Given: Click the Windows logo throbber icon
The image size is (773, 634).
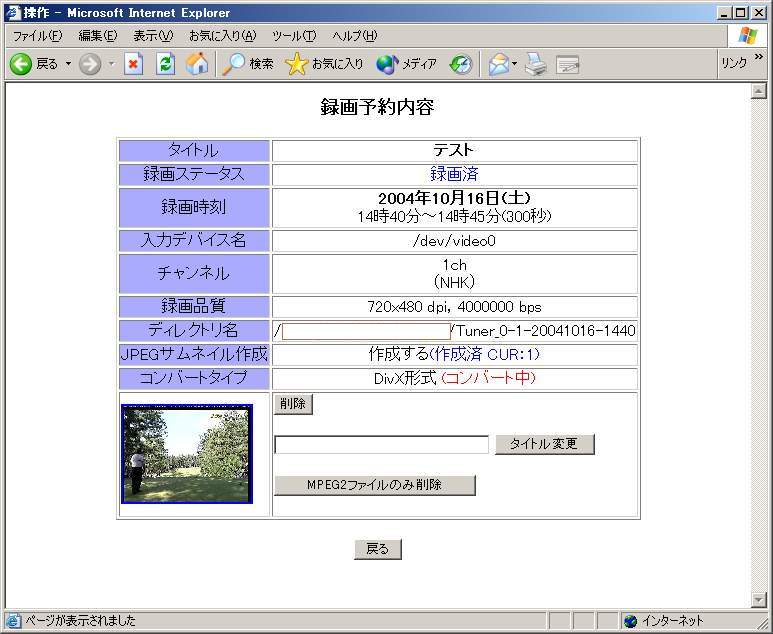Looking at the screenshot, I should click(747, 36).
